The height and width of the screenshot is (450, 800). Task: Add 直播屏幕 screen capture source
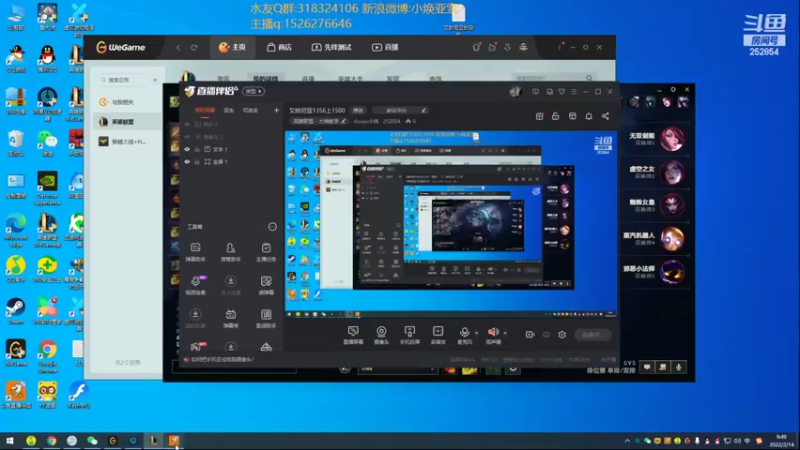(353, 335)
